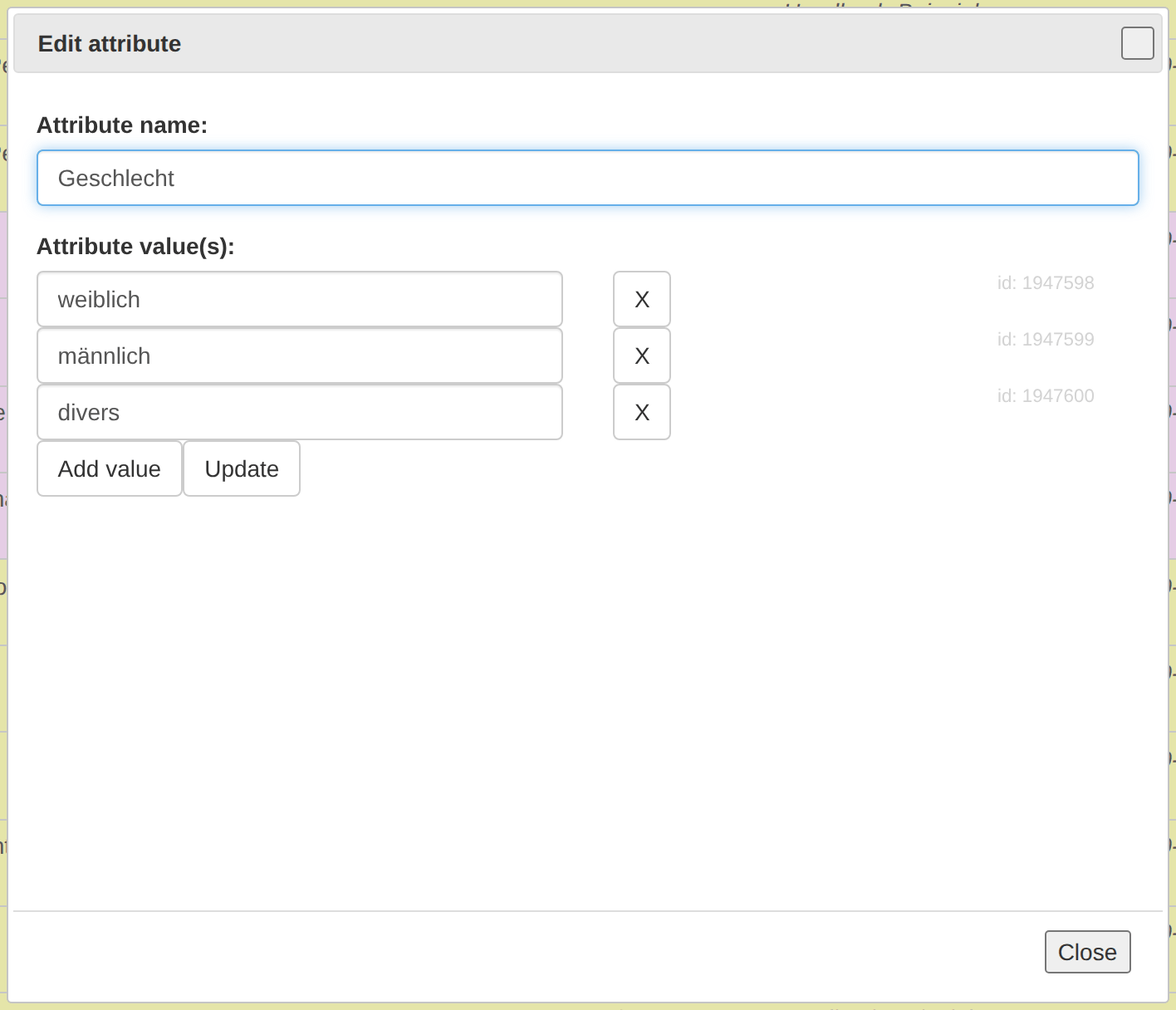Delete the divers value using its X button
The width and height of the screenshot is (1176, 1010).
tap(642, 412)
